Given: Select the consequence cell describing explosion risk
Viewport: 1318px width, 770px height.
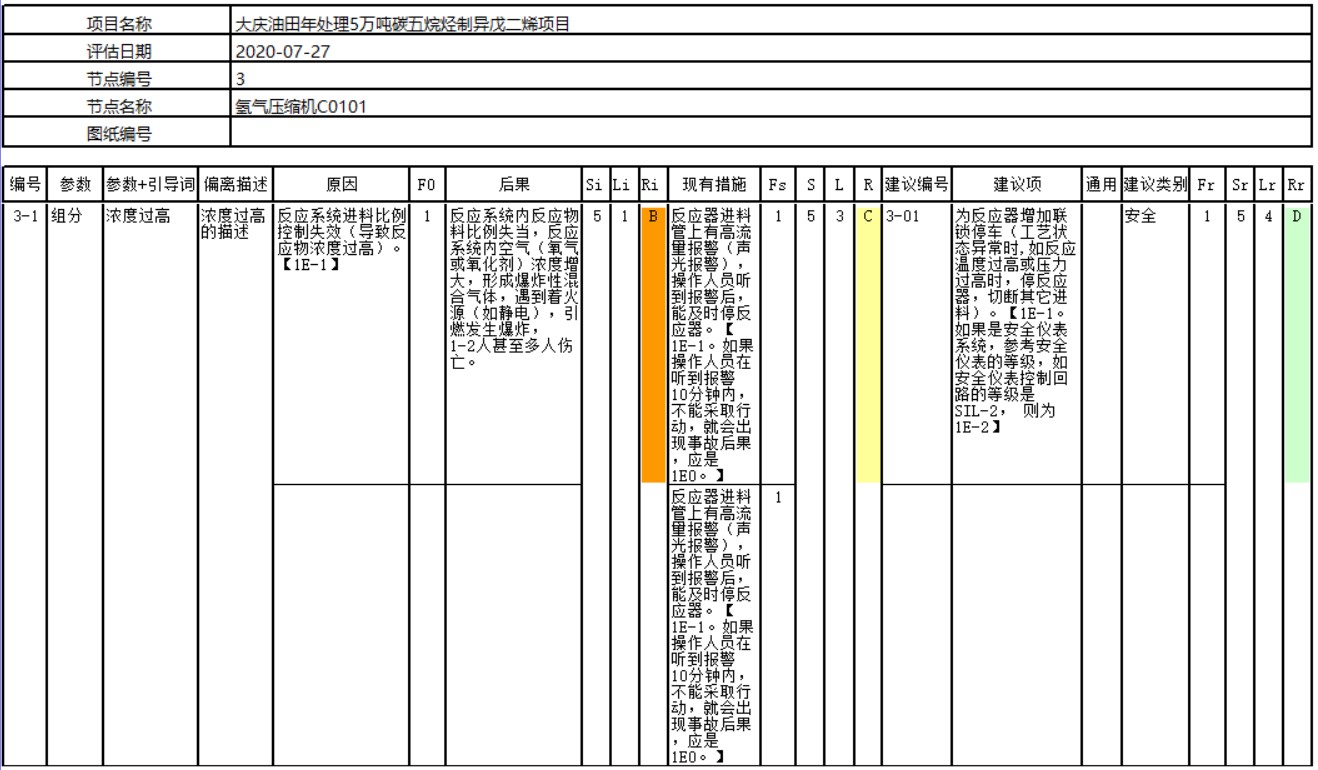Looking at the screenshot, I should pos(514,344).
